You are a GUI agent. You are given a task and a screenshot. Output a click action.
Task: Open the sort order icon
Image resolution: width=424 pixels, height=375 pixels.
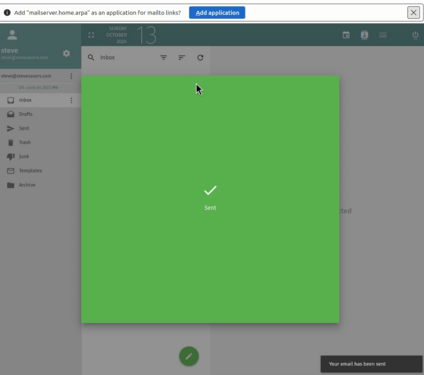pos(182,58)
